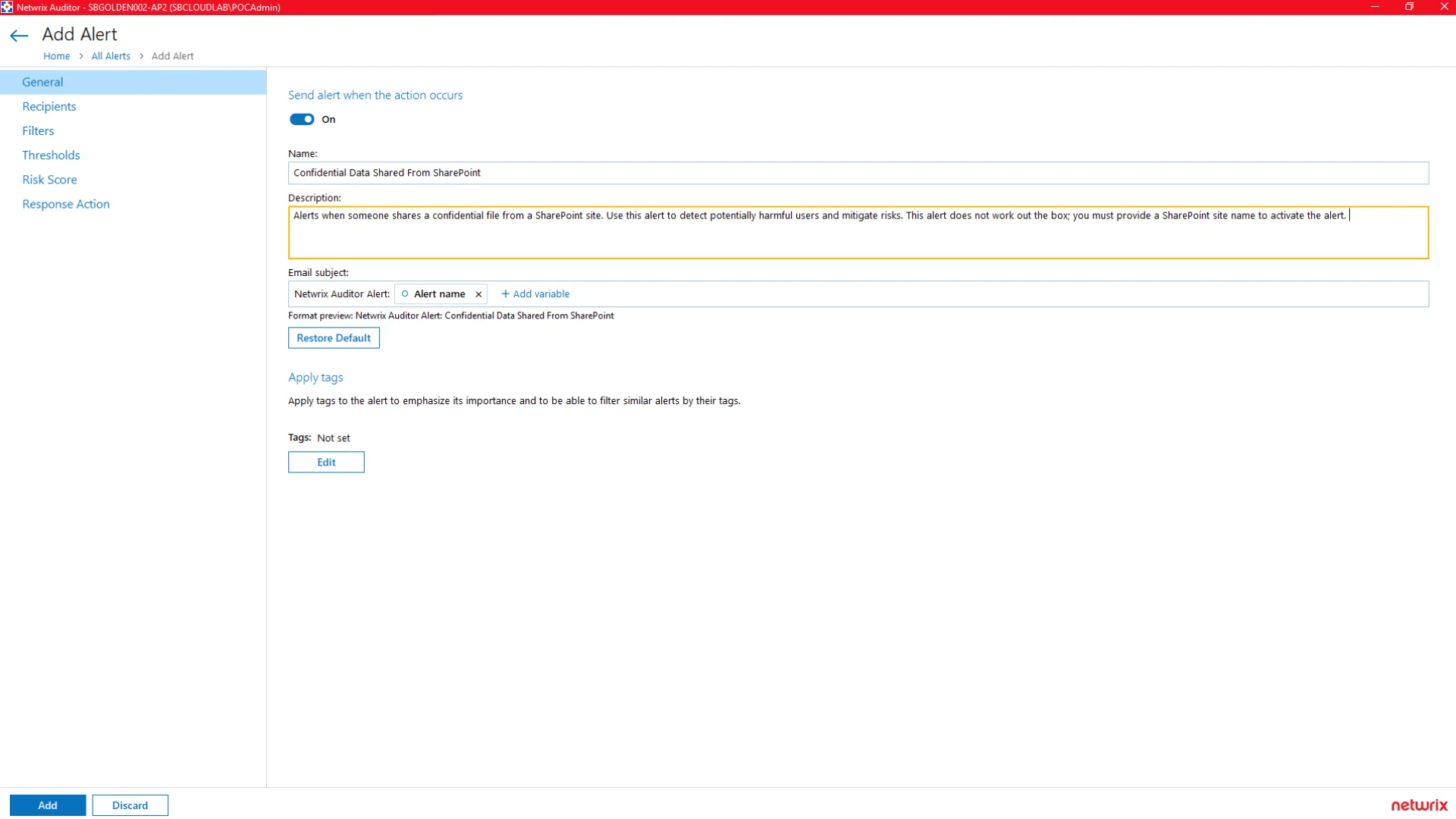Click 'Send alert when the action occurs' heading
Viewport: 1456px width, 819px height.
pos(375,95)
